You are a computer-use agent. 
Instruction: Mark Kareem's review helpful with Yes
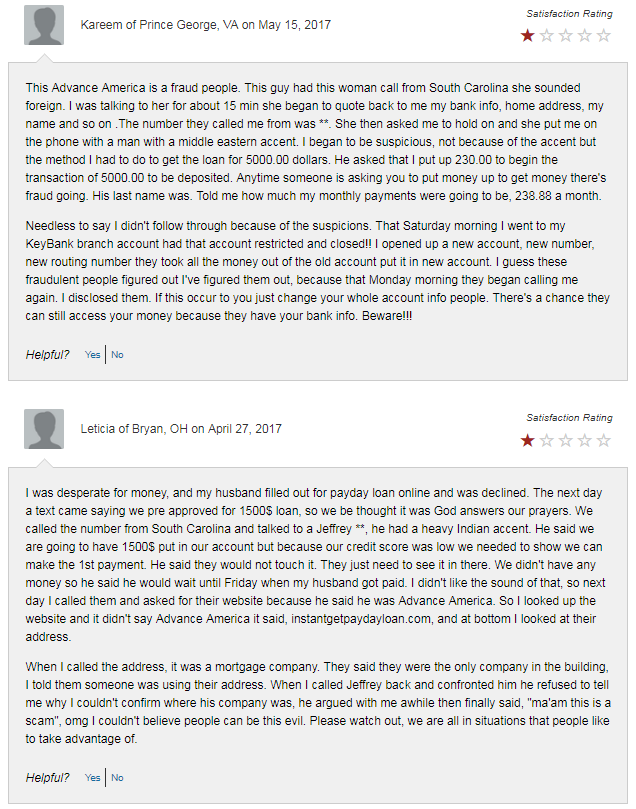coord(92,354)
